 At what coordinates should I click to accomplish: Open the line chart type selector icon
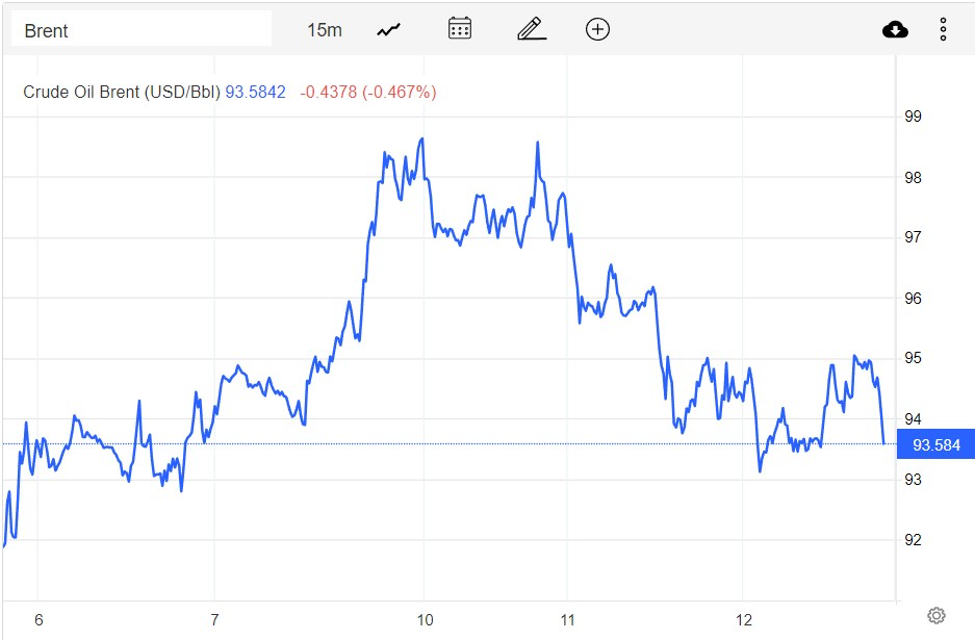pyautogui.click(x=388, y=30)
